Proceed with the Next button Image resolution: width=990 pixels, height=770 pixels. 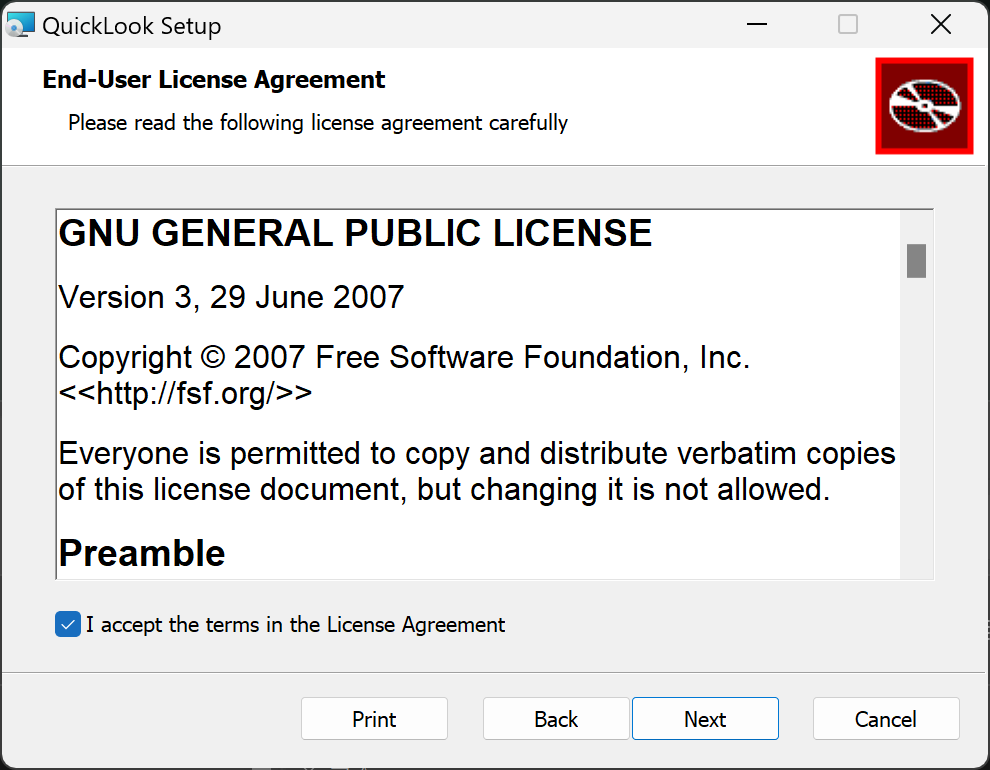(x=705, y=718)
